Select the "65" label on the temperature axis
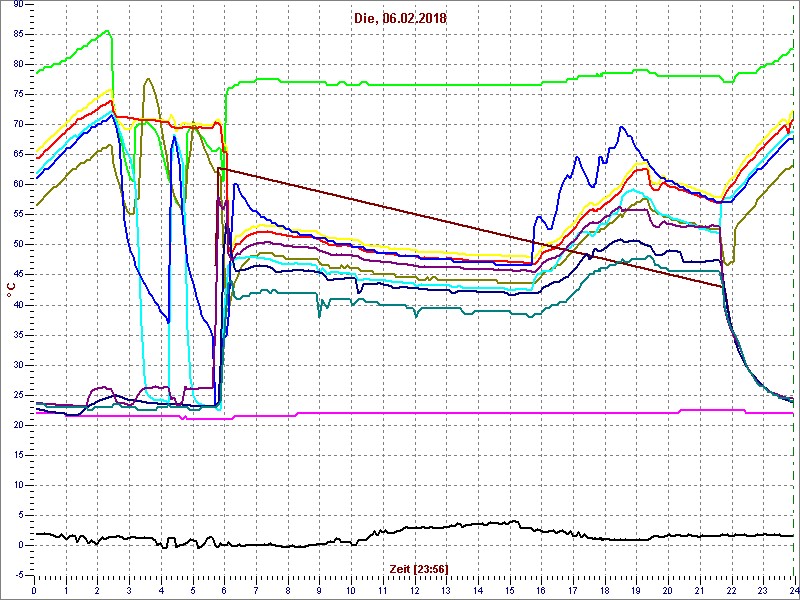 [19, 155]
